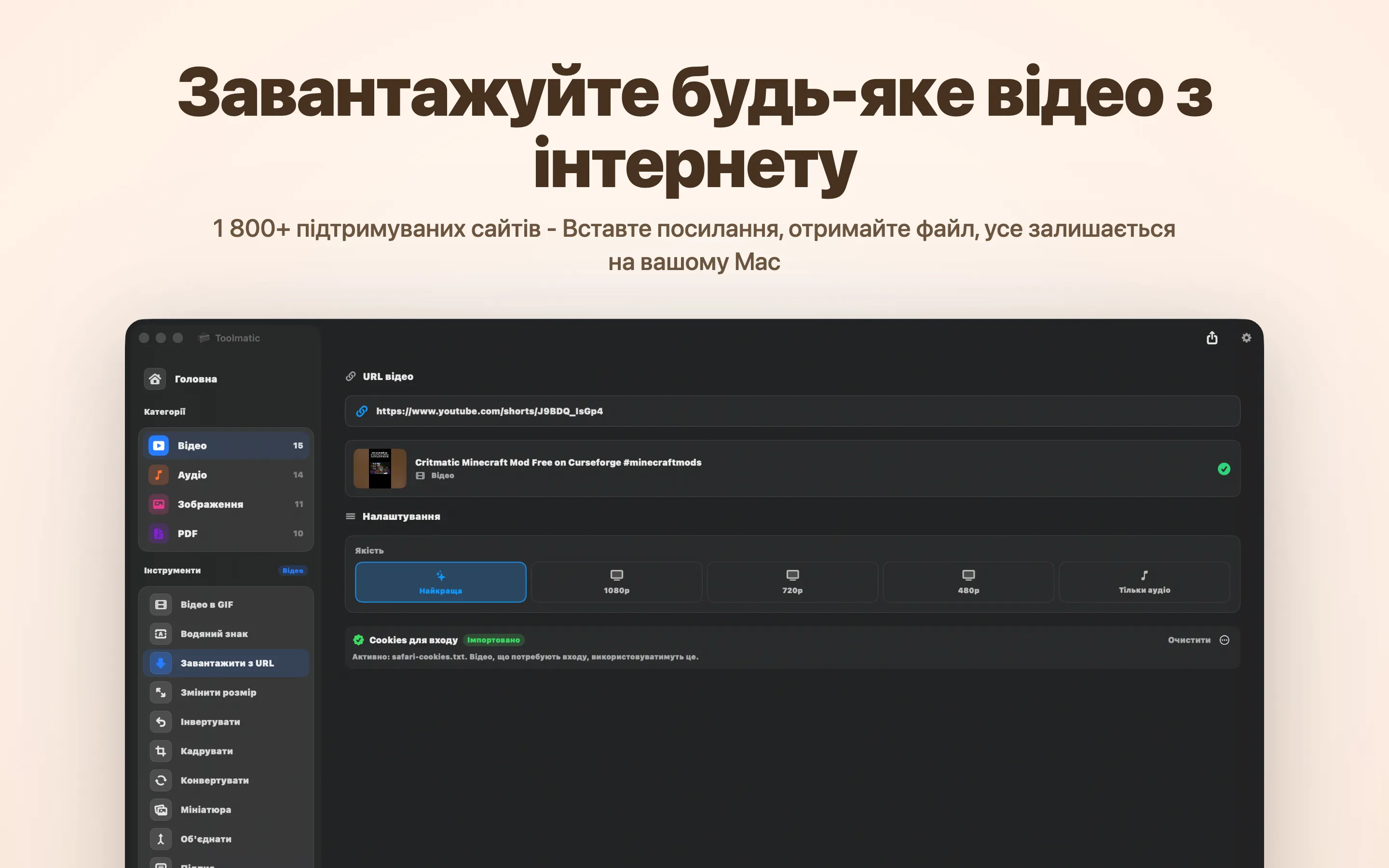Viewport: 1389px width, 868px height.
Task: Click Відео в GIF tool label
Action: pos(206,605)
